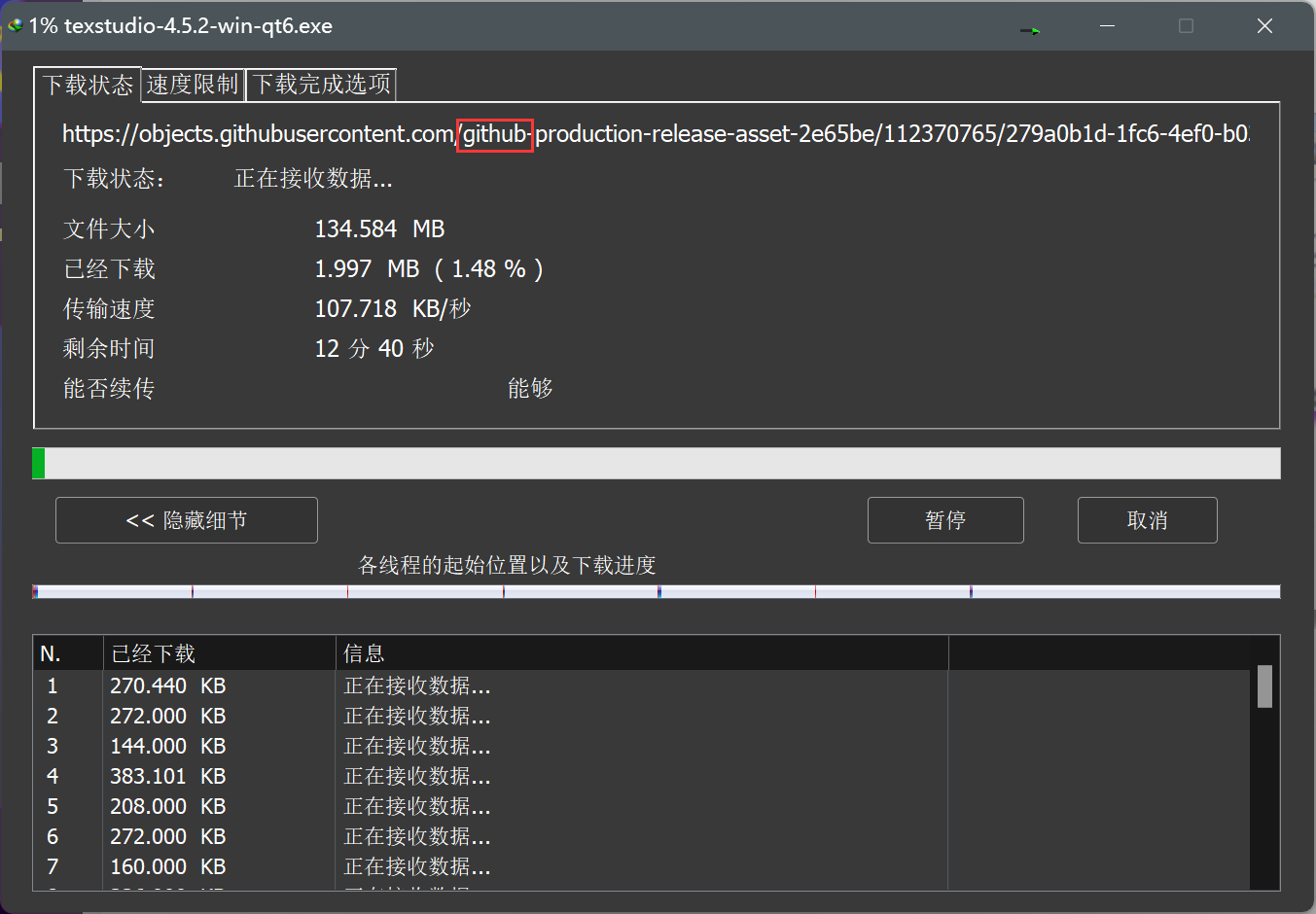Click the 信息 column header
This screenshot has height=914, width=1316.
click(642, 653)
